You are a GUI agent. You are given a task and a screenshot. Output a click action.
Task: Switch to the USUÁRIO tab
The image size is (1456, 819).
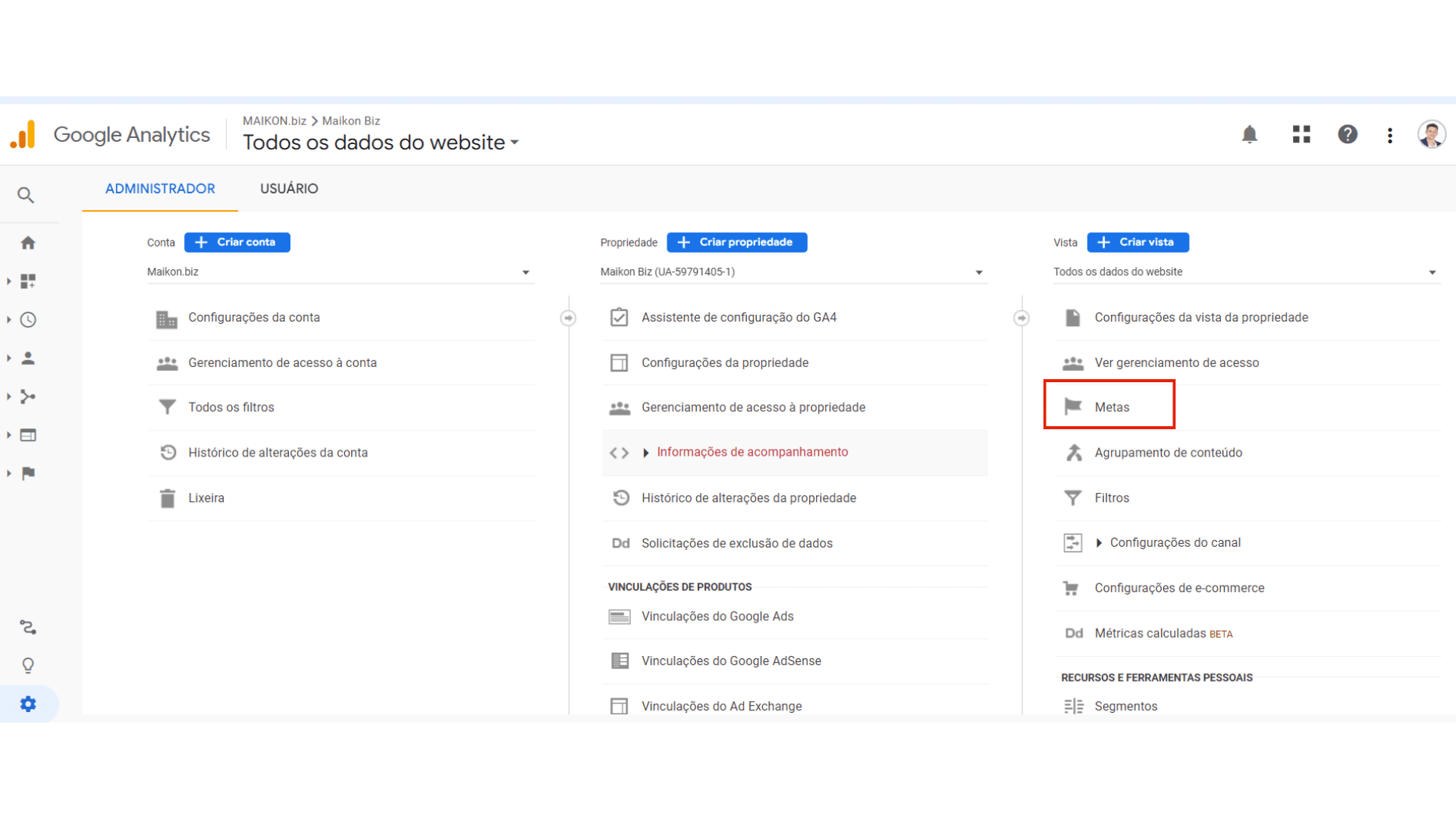coord(289,189)
